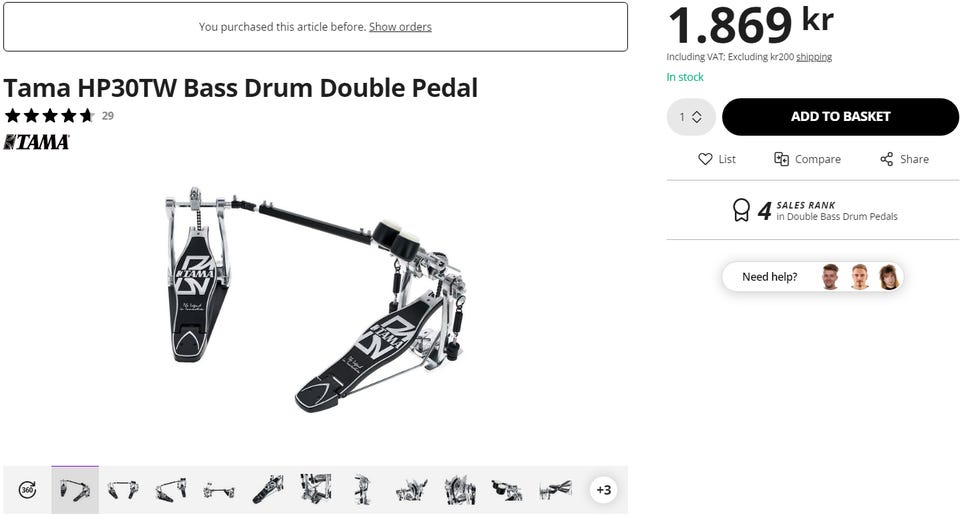Open the Show orders link
The image size is (960, 516).
tap(400, 27)
